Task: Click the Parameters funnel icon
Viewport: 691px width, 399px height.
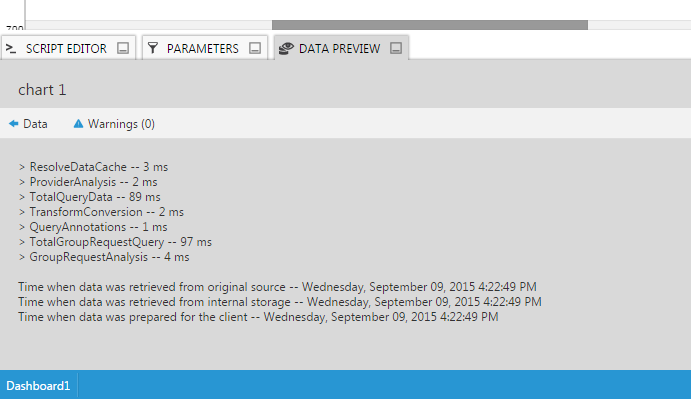Action: (153, 48)
